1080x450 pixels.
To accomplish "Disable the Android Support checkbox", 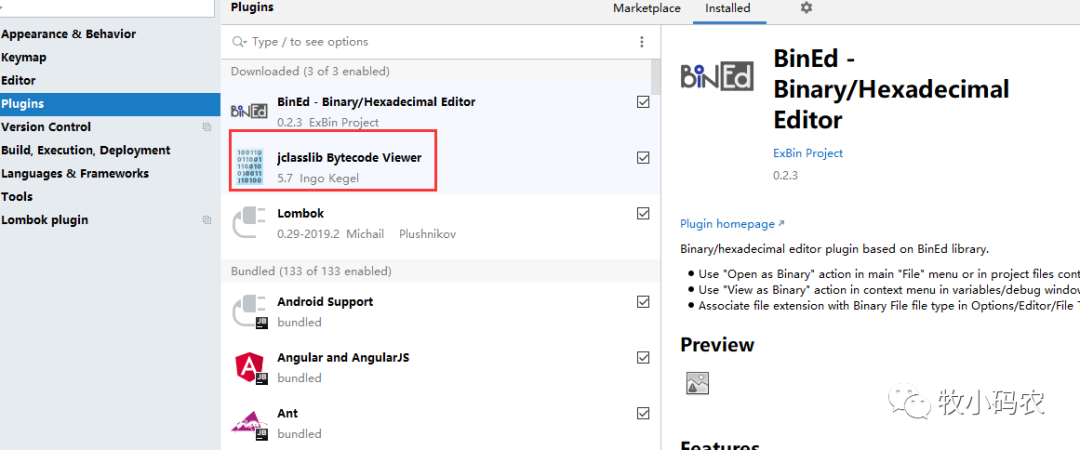I will coord(643,302).
